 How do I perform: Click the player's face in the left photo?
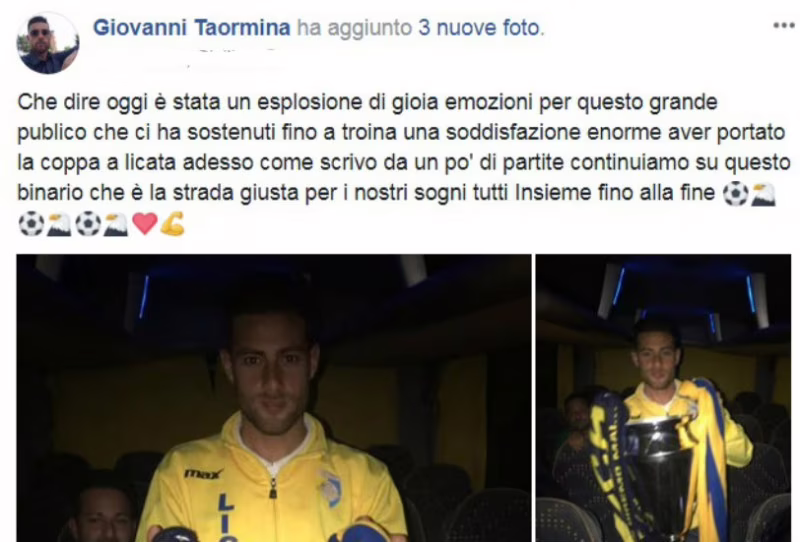pos(270,362)
